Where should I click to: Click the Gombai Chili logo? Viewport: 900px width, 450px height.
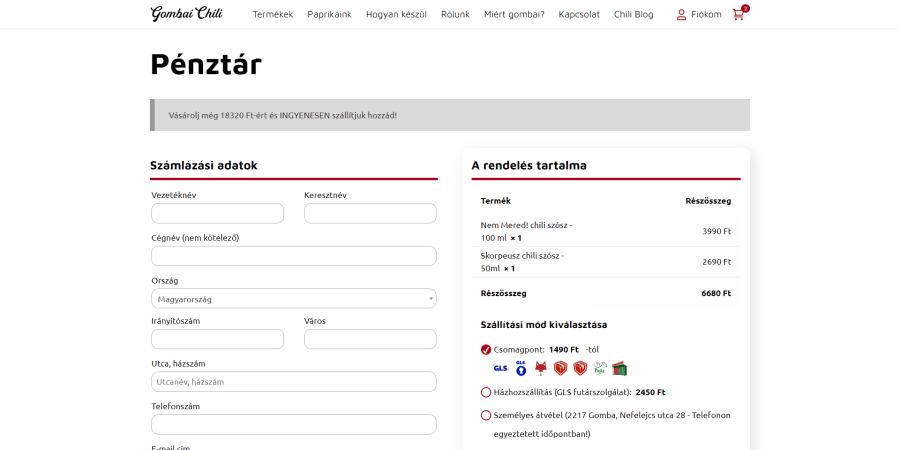(187, 14)
